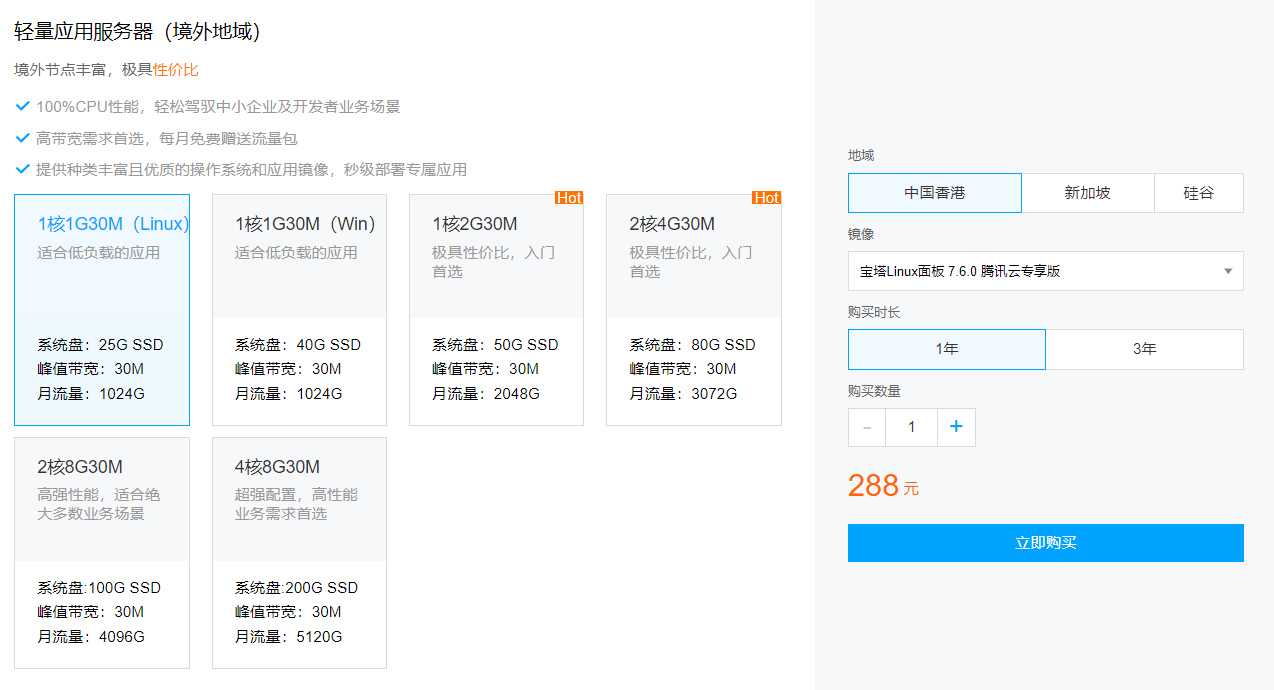This screenshot has height=690, width=1274.
Task: Choose the 1核2G30M Hot plan
Action: coord(496,310)
